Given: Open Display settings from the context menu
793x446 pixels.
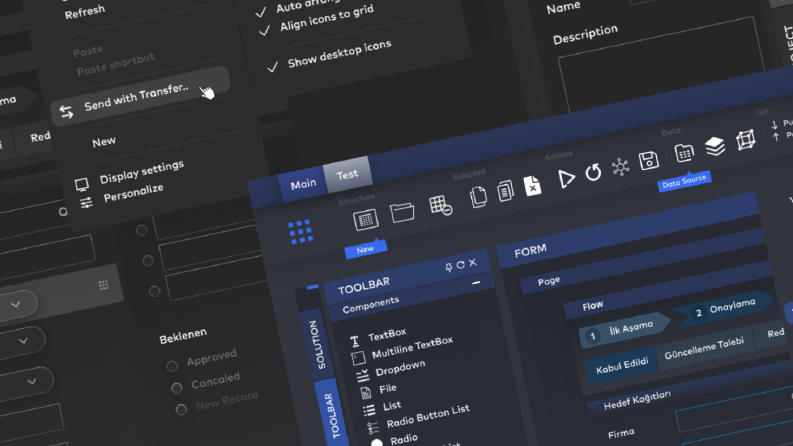Looking at the screenshot, I should [142, 172].
